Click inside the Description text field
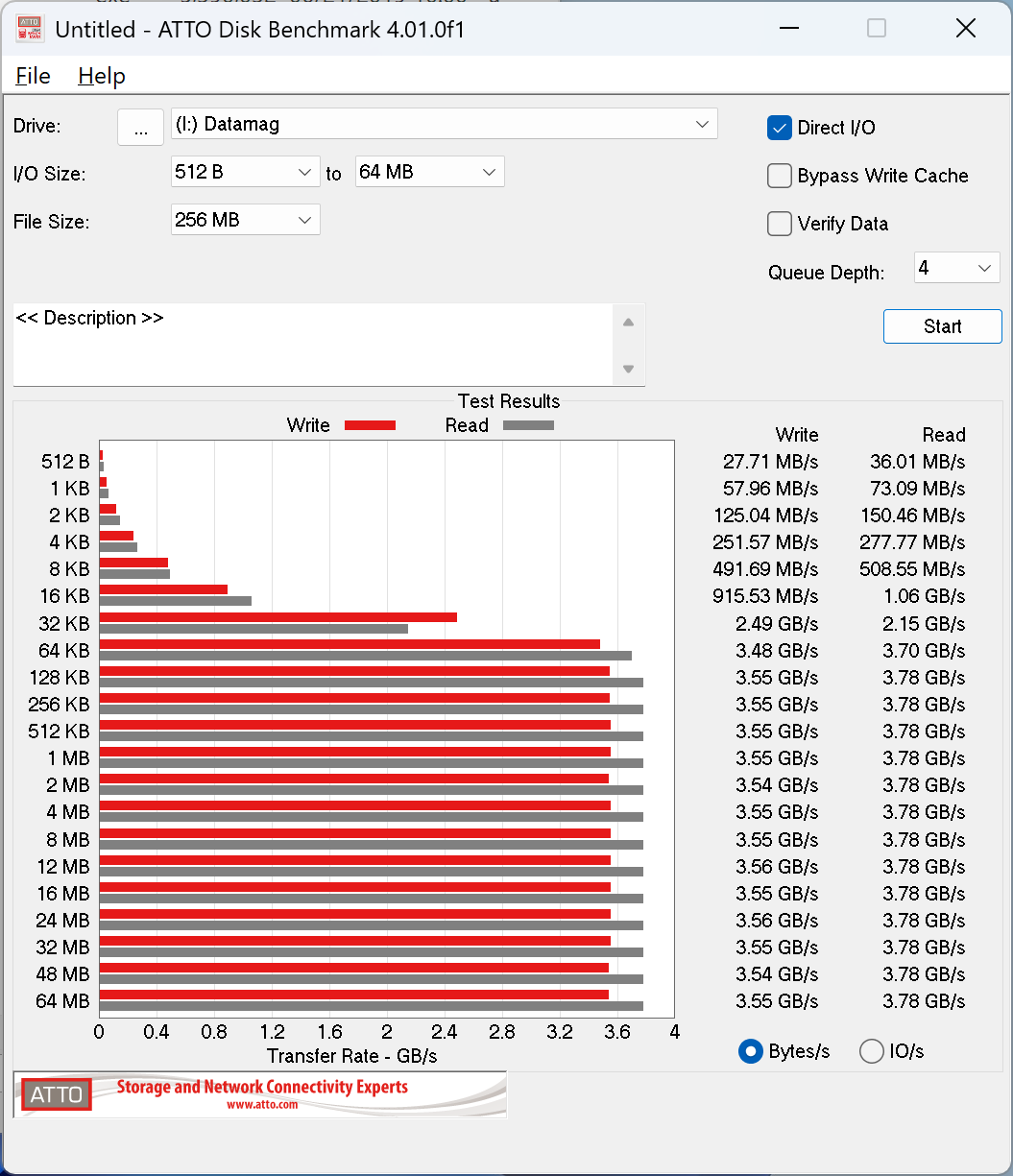 [x=312, y=344]
